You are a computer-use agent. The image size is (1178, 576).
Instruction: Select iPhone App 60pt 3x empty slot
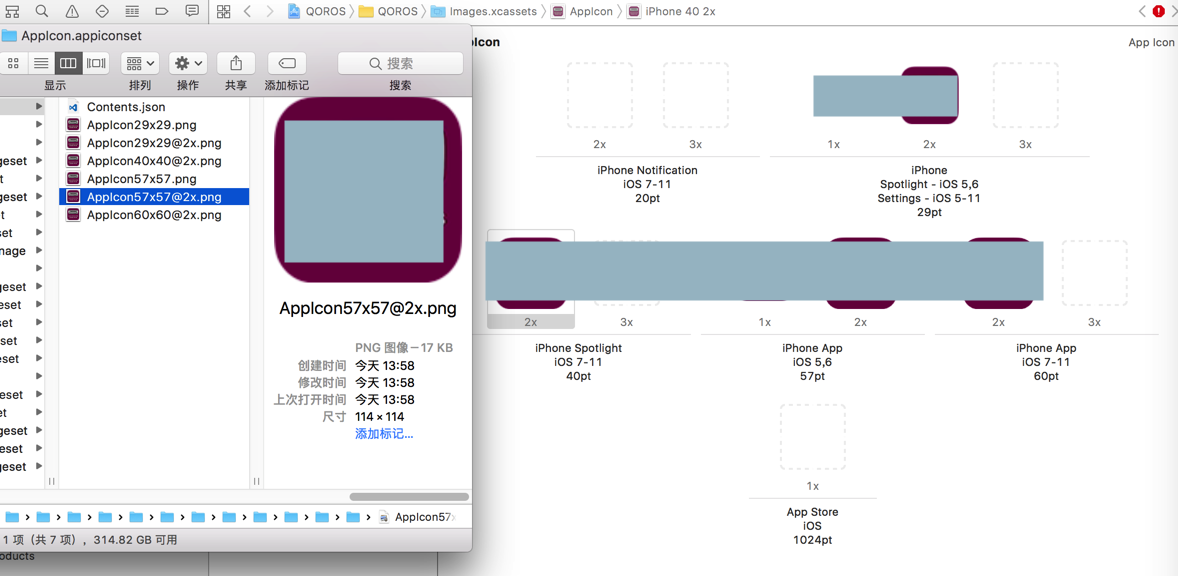pyautogui.click(x=1095, y=273)
